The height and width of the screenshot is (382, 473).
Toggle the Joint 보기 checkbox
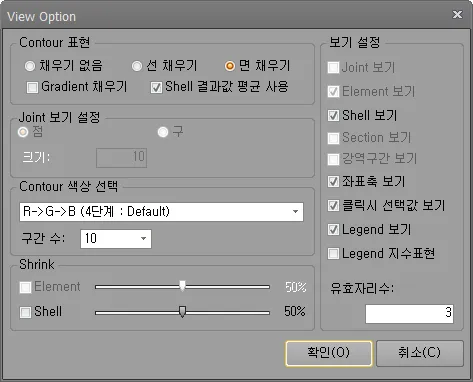pos(333,67)
